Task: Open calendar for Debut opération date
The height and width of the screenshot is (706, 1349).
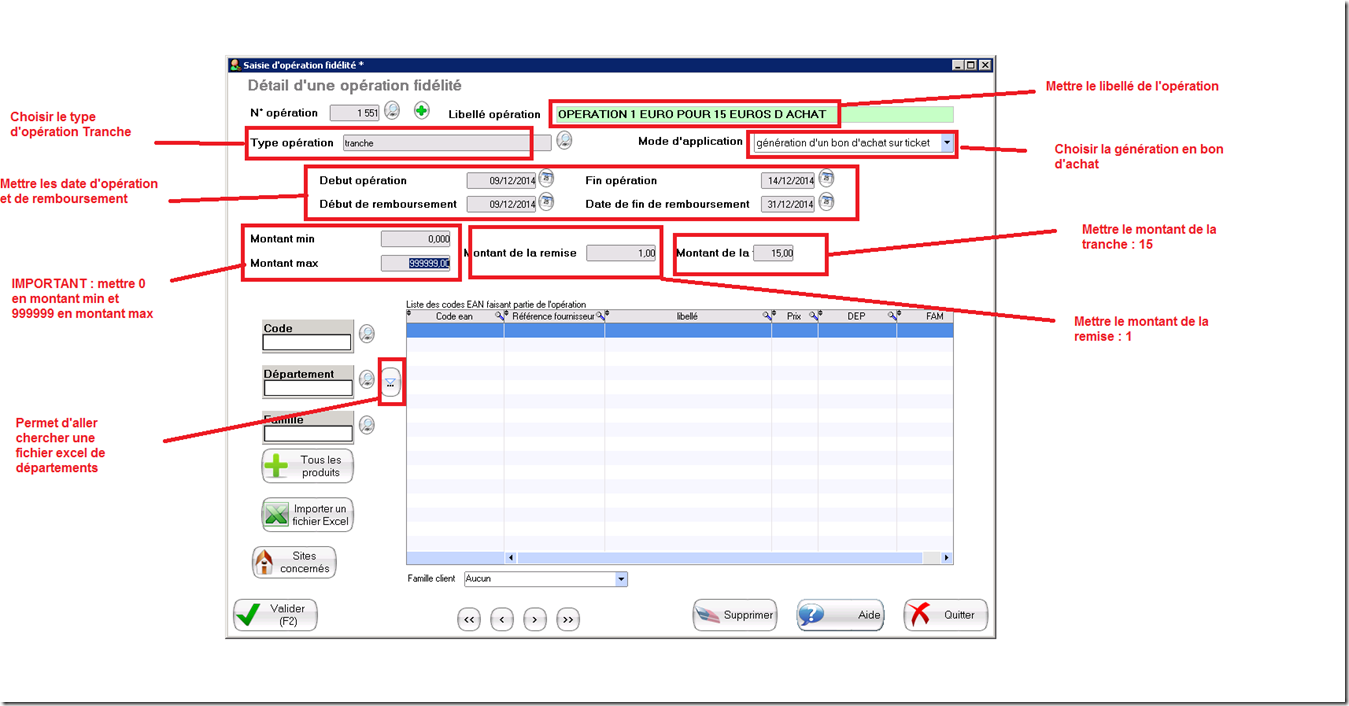Action: (546, 179)
